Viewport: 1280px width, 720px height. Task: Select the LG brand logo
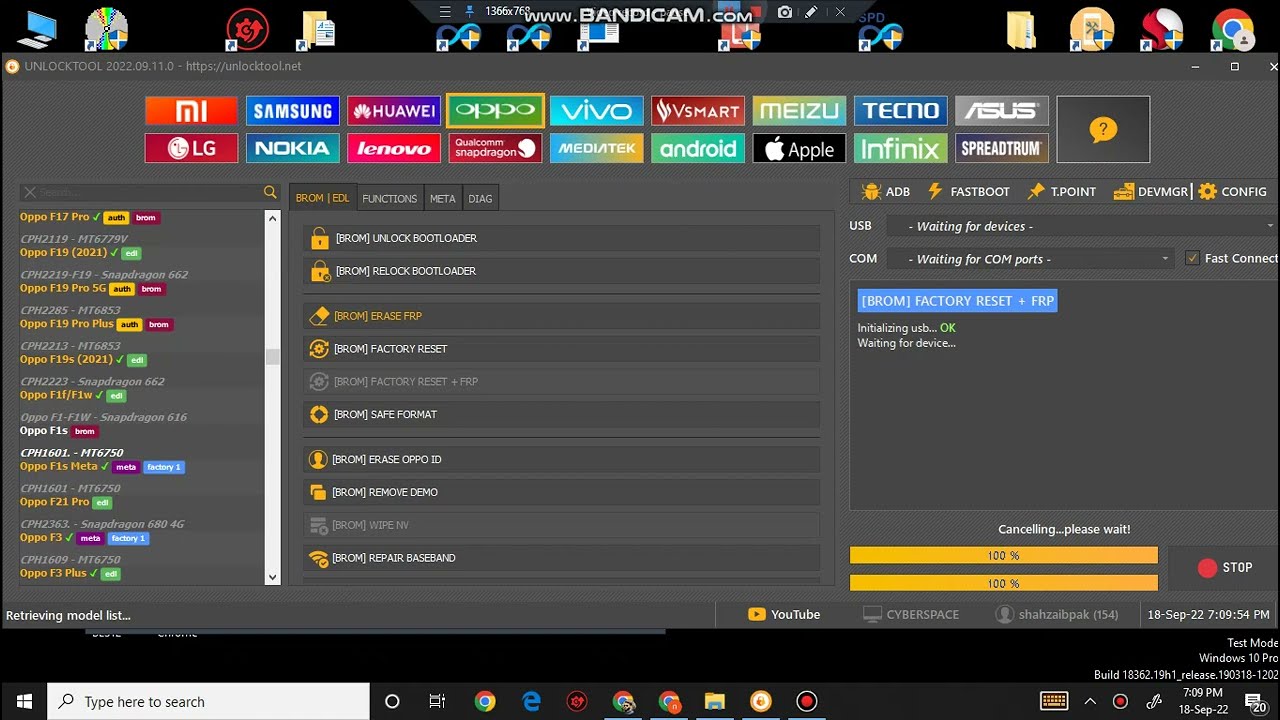191,148
